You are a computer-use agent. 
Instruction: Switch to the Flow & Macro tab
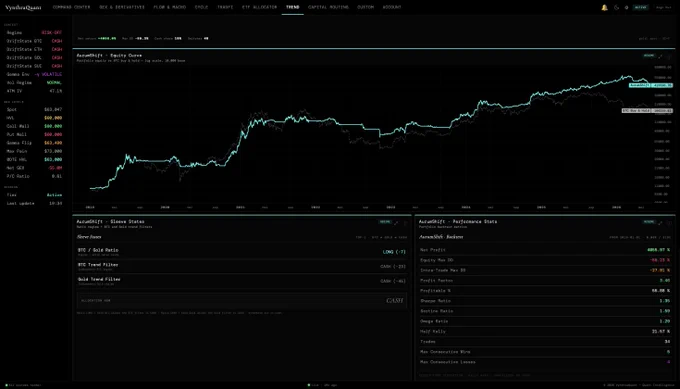[170, 7]
